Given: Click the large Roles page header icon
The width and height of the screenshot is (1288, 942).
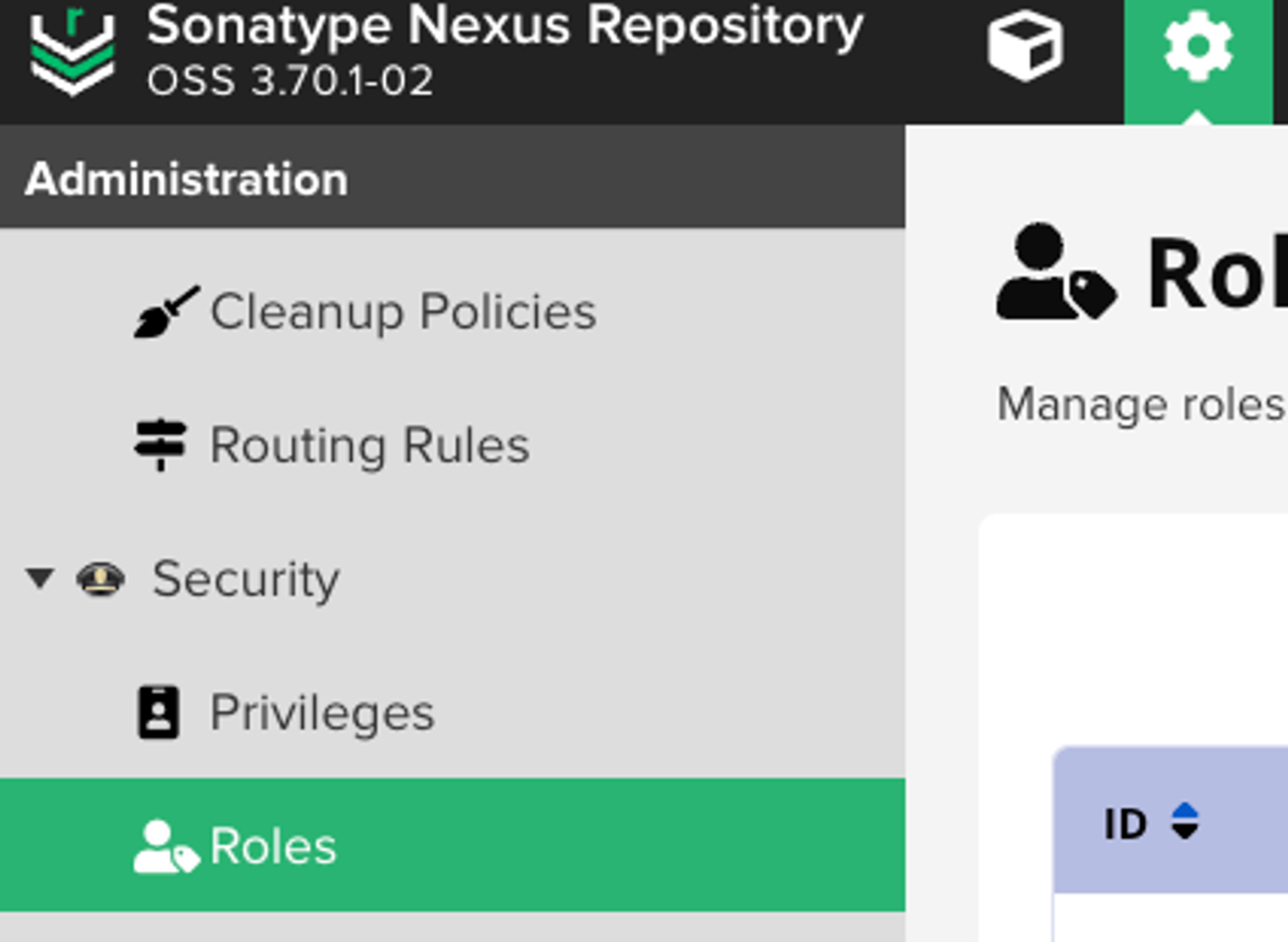Looking at the screenshot, I should pyautogui.click(x=1056, y=272).
